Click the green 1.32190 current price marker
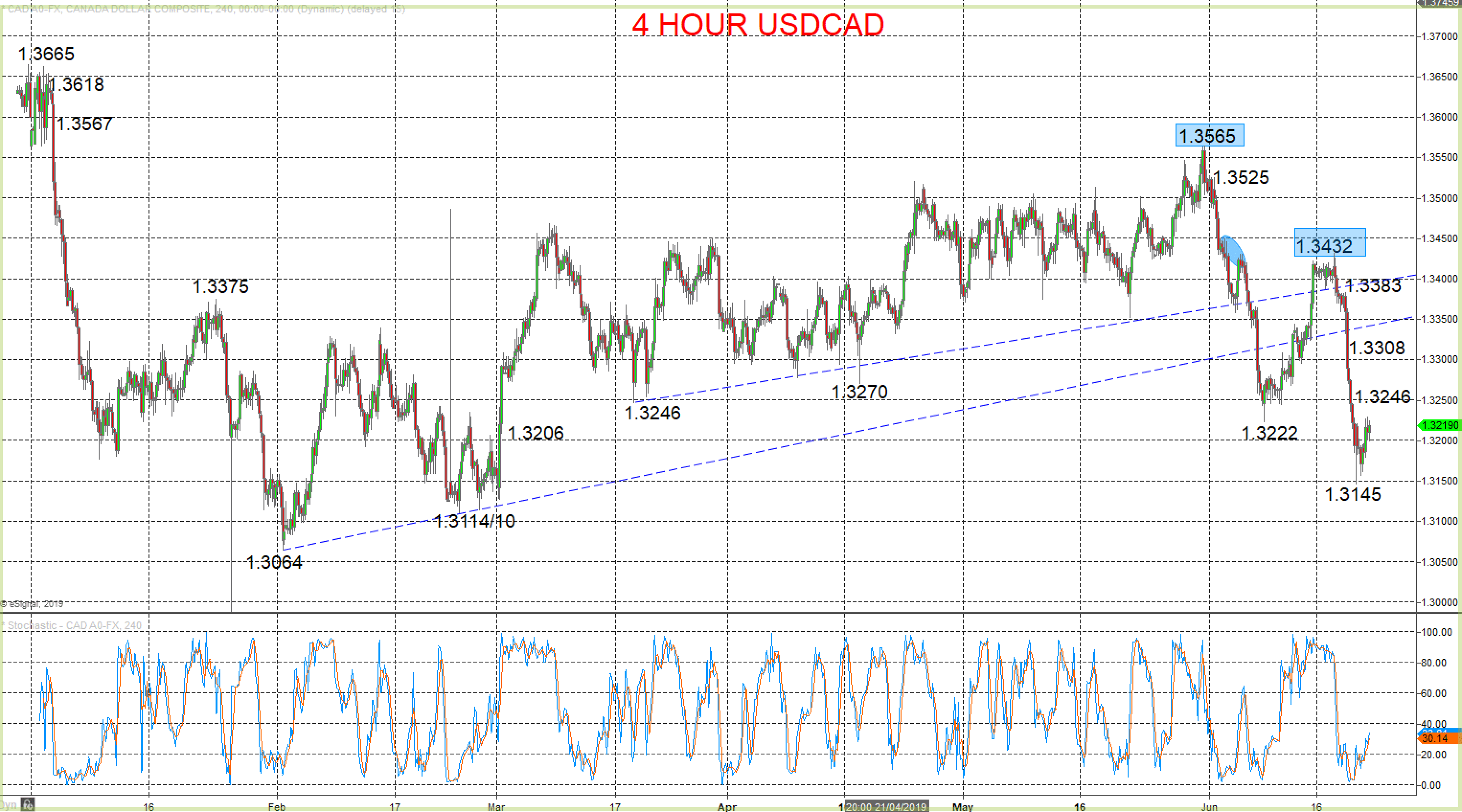Viewport: 1462px width, 812px height. click(x=1440, y=425)
